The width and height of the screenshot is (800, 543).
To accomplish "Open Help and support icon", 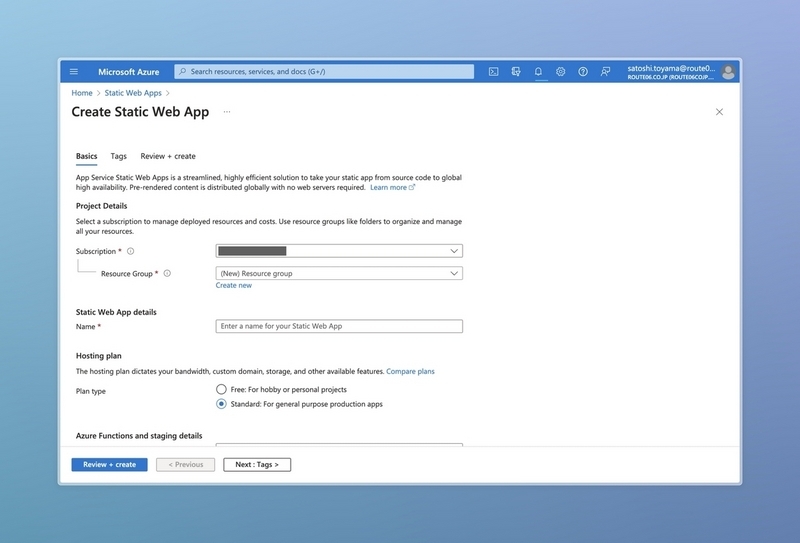I will click(x=583, y=71).
